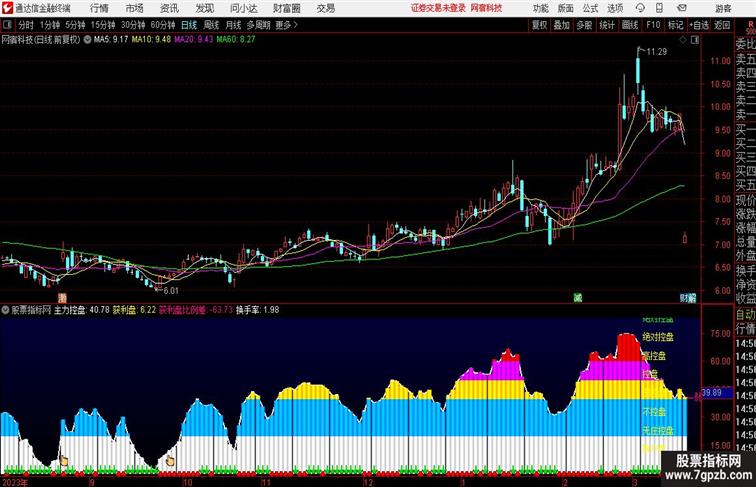Open the 行情 menu
Viewport: 756px width, 487px height.
pos(99,8)
